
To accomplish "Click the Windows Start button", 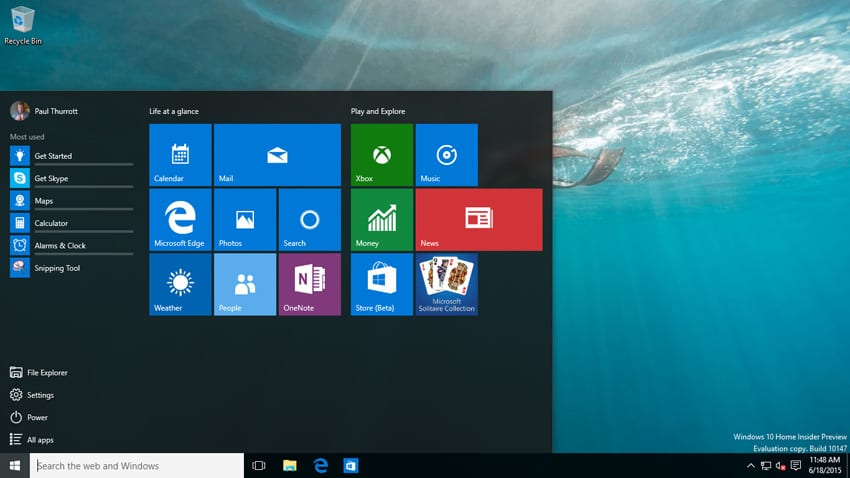I will [x=15, y=466].
